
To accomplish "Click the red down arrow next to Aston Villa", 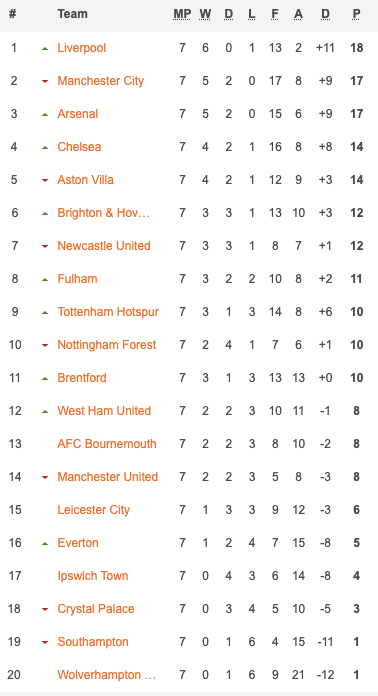I will [45, 181].
